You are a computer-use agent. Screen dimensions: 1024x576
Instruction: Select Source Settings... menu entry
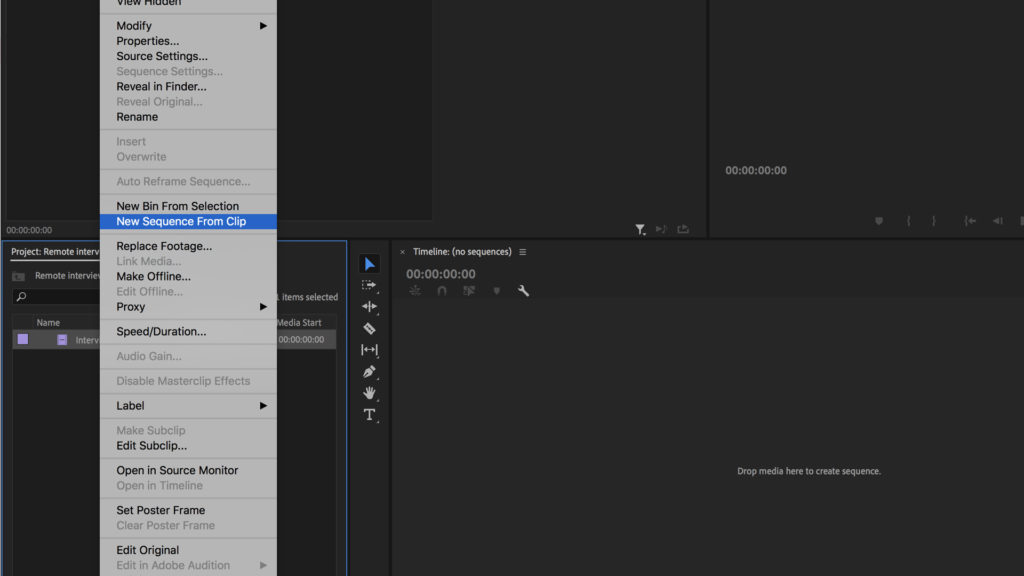(188, 56)
